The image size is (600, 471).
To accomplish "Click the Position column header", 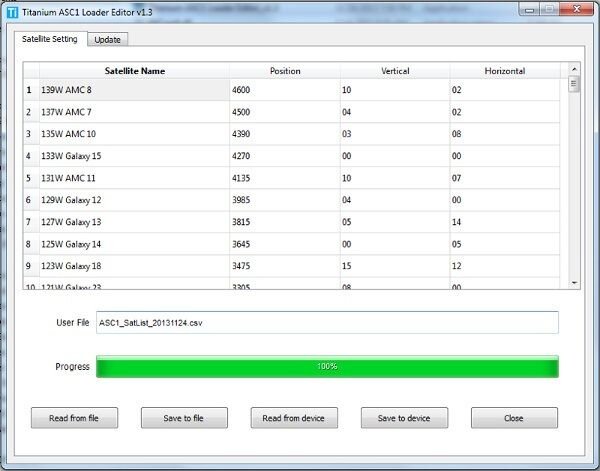I will pyautogui.click(x=285, y=71).
